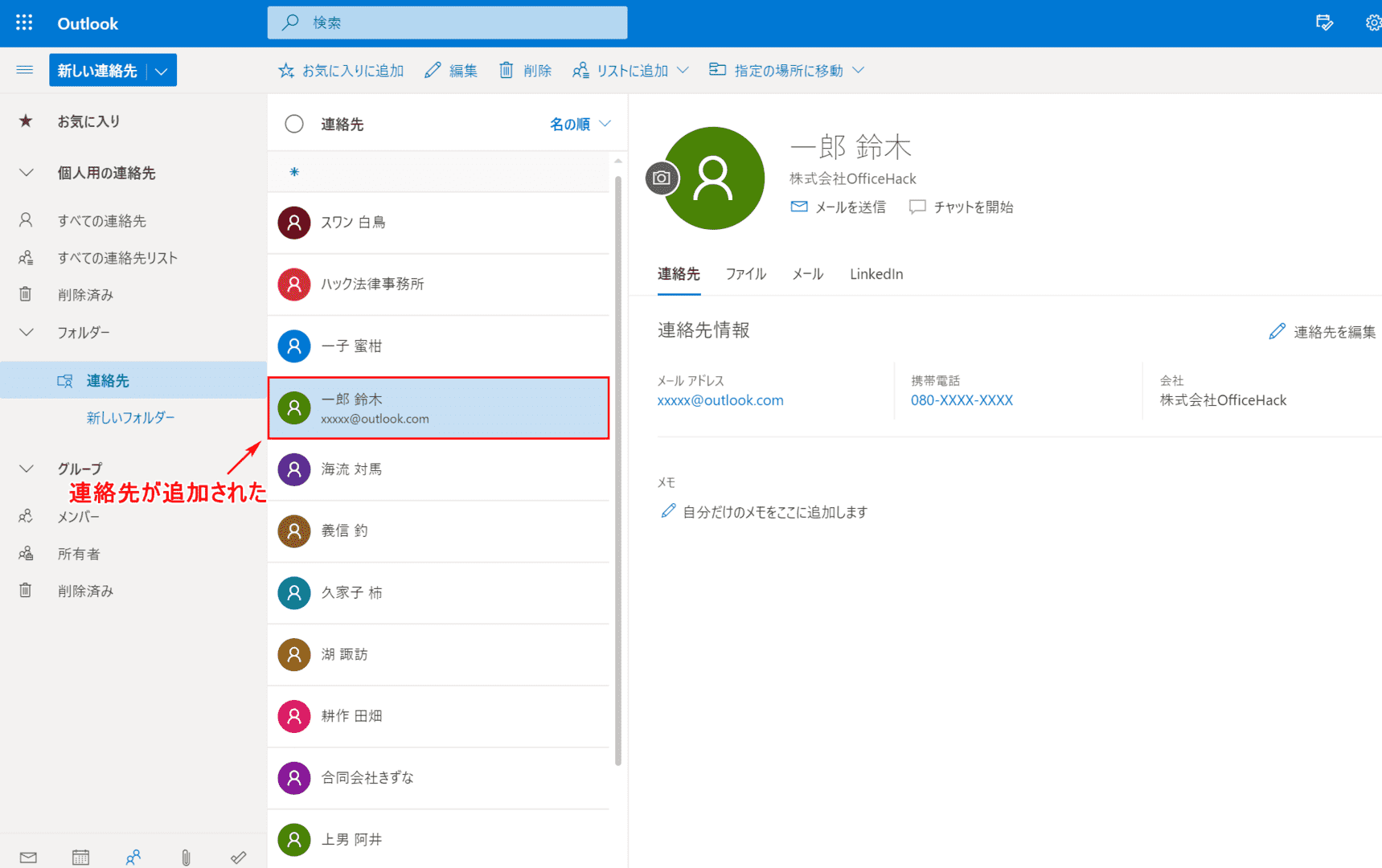This screenshot has width=1382, height=868.
Task: Select 一郎 鈴木 contact in list
Action: tap(438, 408)
